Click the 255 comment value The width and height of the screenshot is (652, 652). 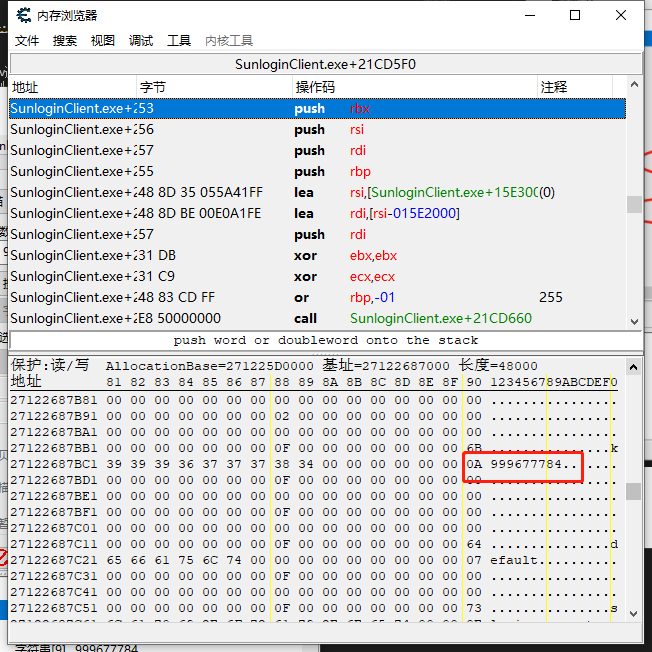tap(551, 297)
